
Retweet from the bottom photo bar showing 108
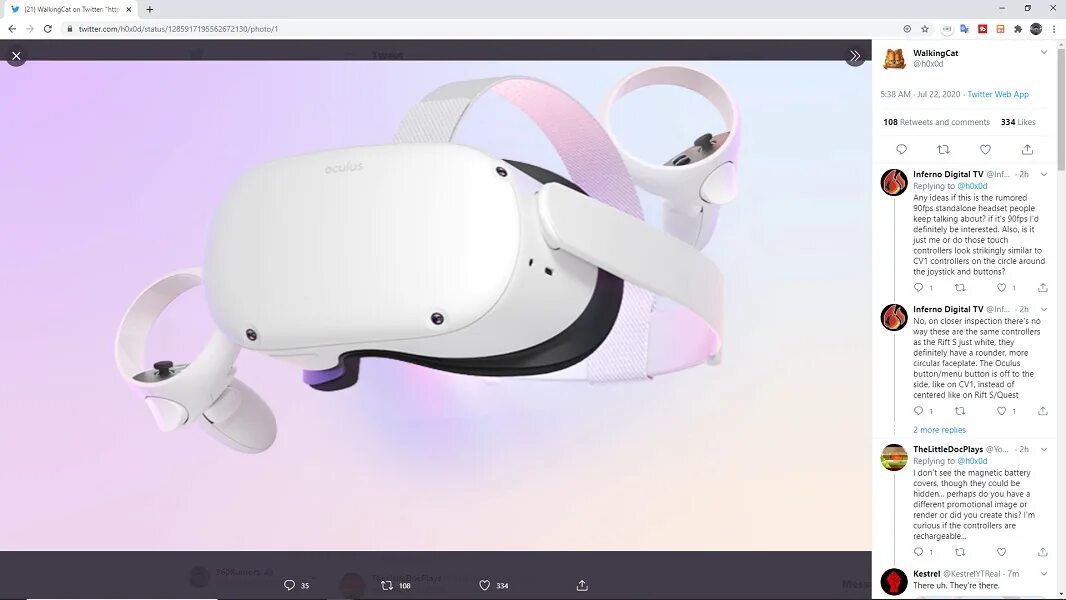tap(387, 585)
